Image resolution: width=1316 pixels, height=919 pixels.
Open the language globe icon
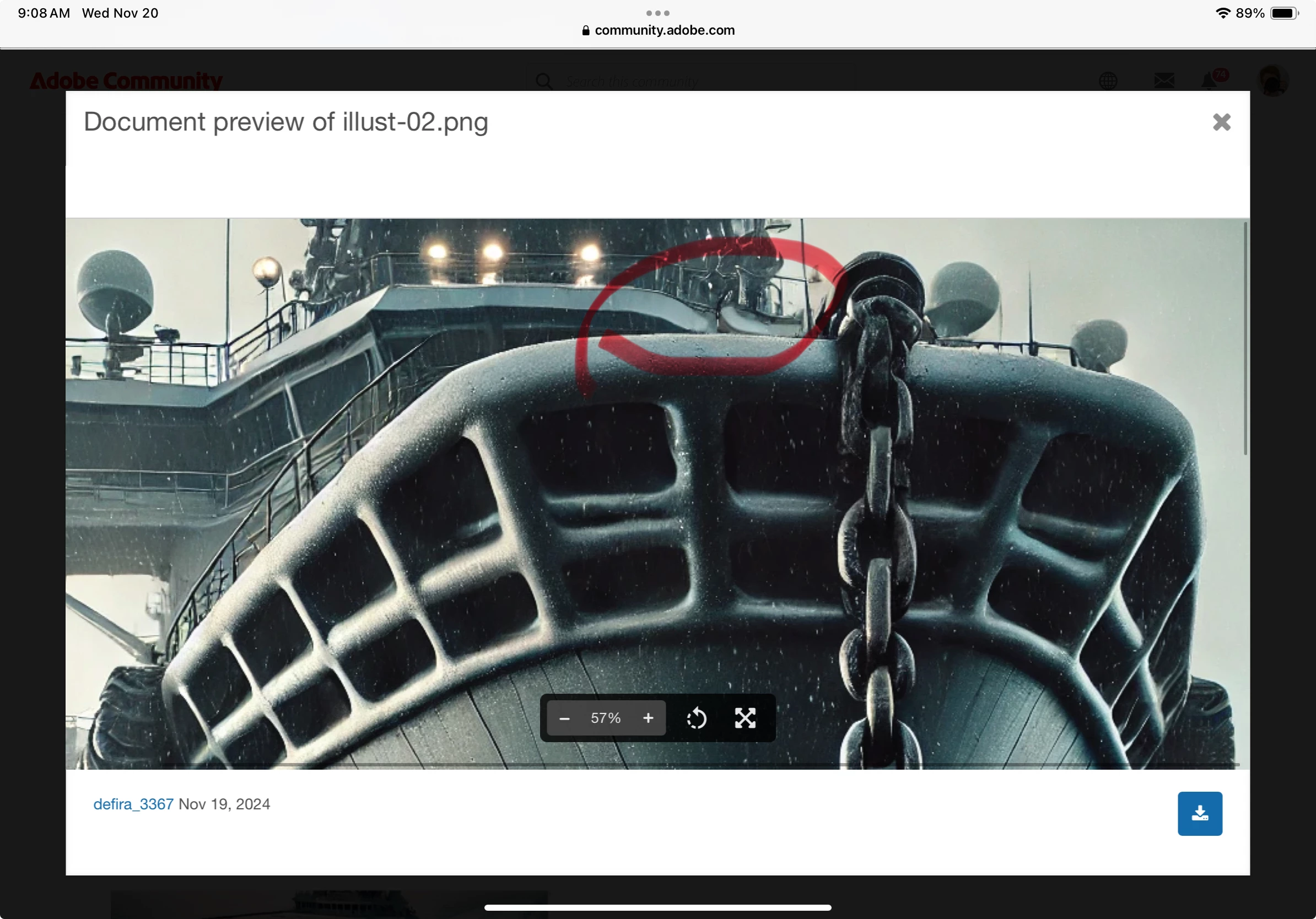(x=1108, y=80)
